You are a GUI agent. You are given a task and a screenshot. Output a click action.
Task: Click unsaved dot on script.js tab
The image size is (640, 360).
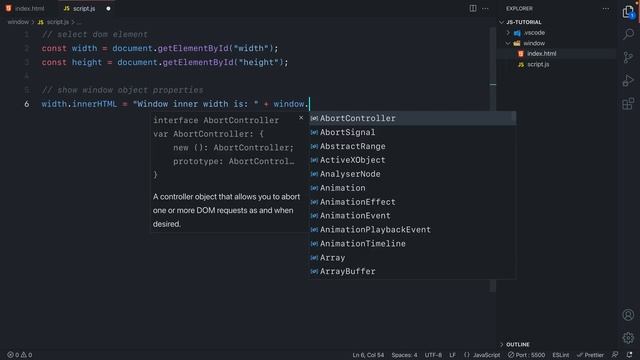point(108,8)
